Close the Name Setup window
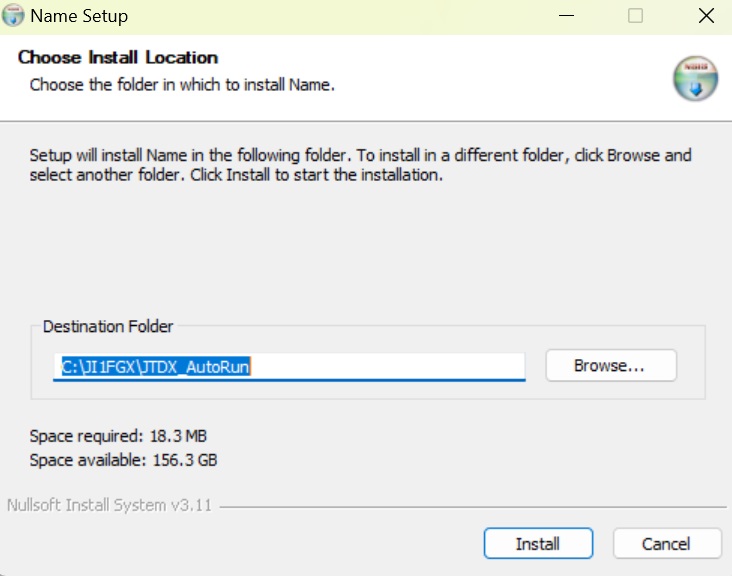Image resolution: width=732 pixels, height=576 pixels. click(x=703, y=17)
